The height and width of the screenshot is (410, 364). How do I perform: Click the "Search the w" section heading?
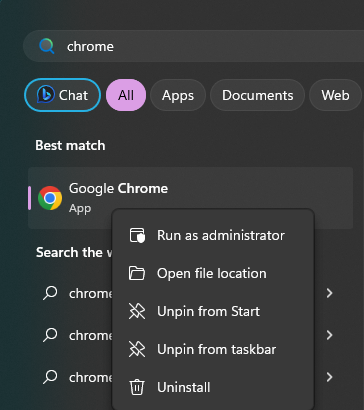(74, 252)
